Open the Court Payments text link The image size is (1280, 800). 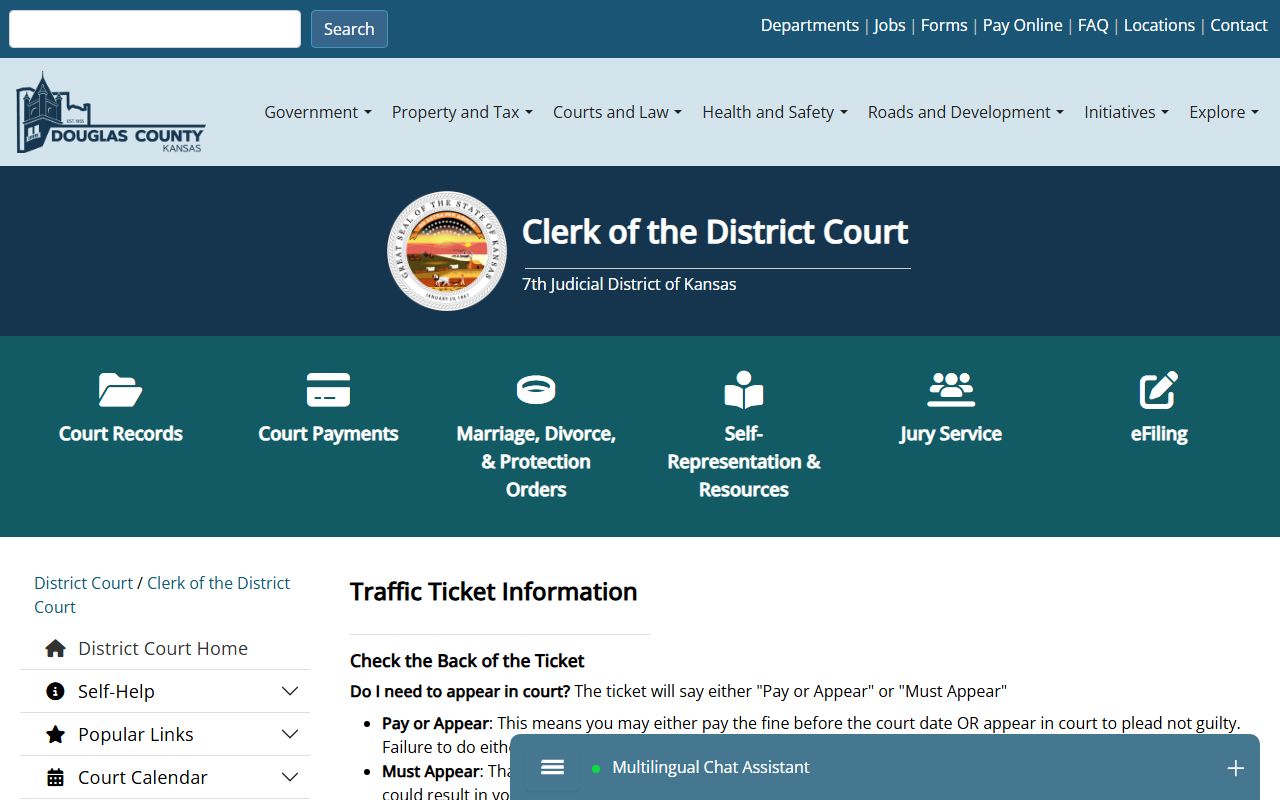(328, 434)
